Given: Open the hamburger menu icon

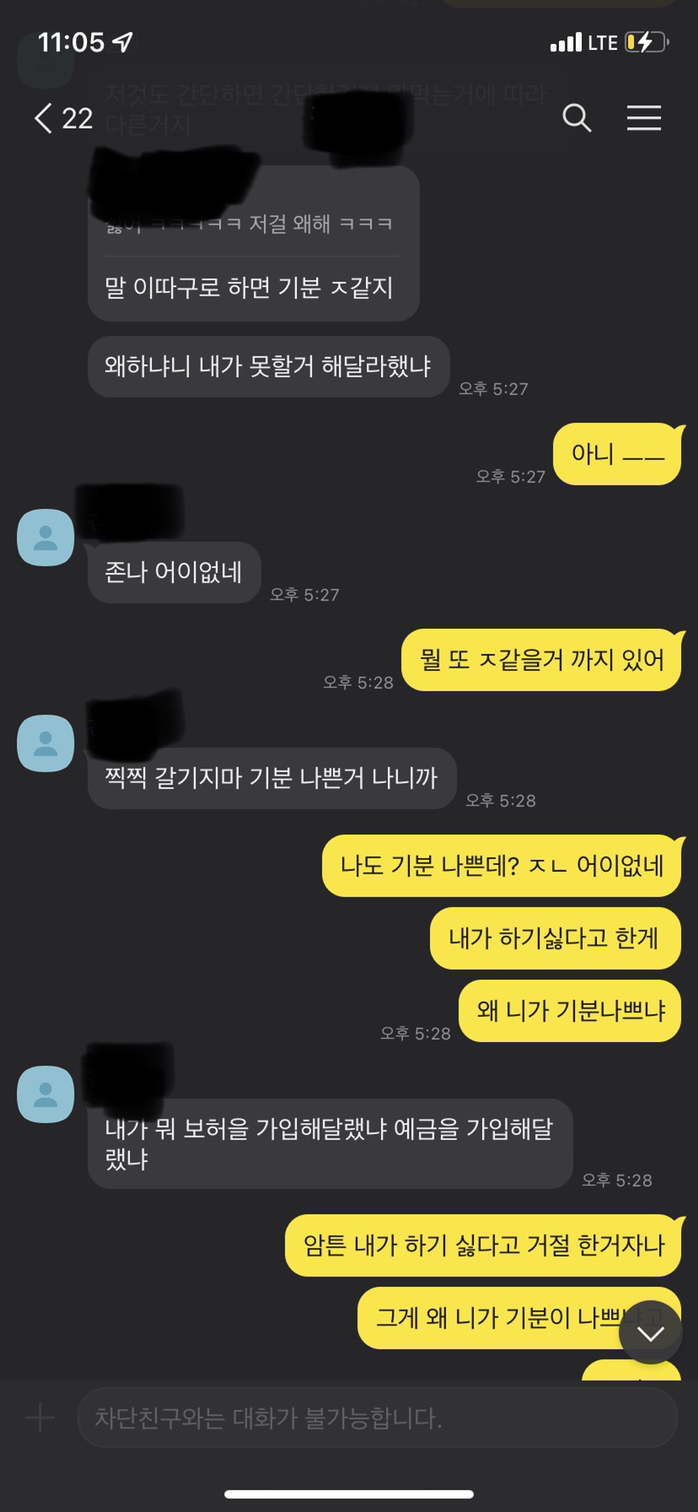Looking at the screenshot, I should 644,118.
